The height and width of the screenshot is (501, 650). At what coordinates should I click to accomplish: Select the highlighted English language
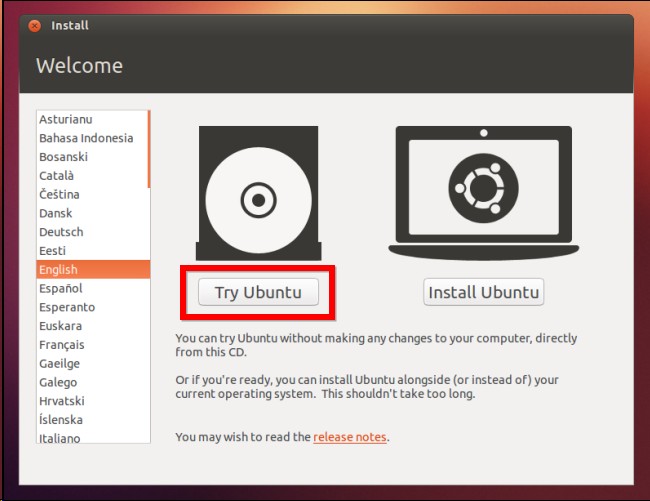pos(93,269)
